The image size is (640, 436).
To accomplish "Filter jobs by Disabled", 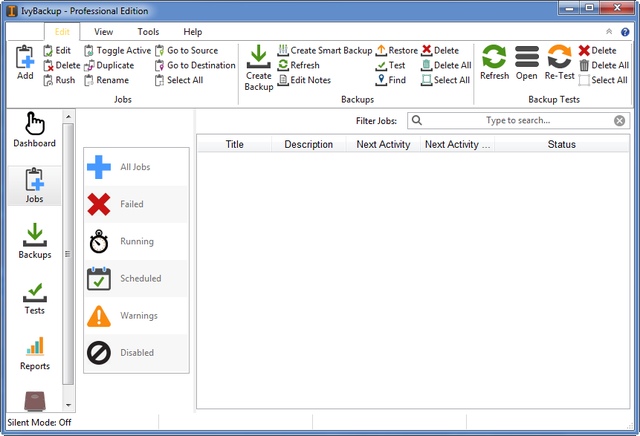I will coord(136,353).
